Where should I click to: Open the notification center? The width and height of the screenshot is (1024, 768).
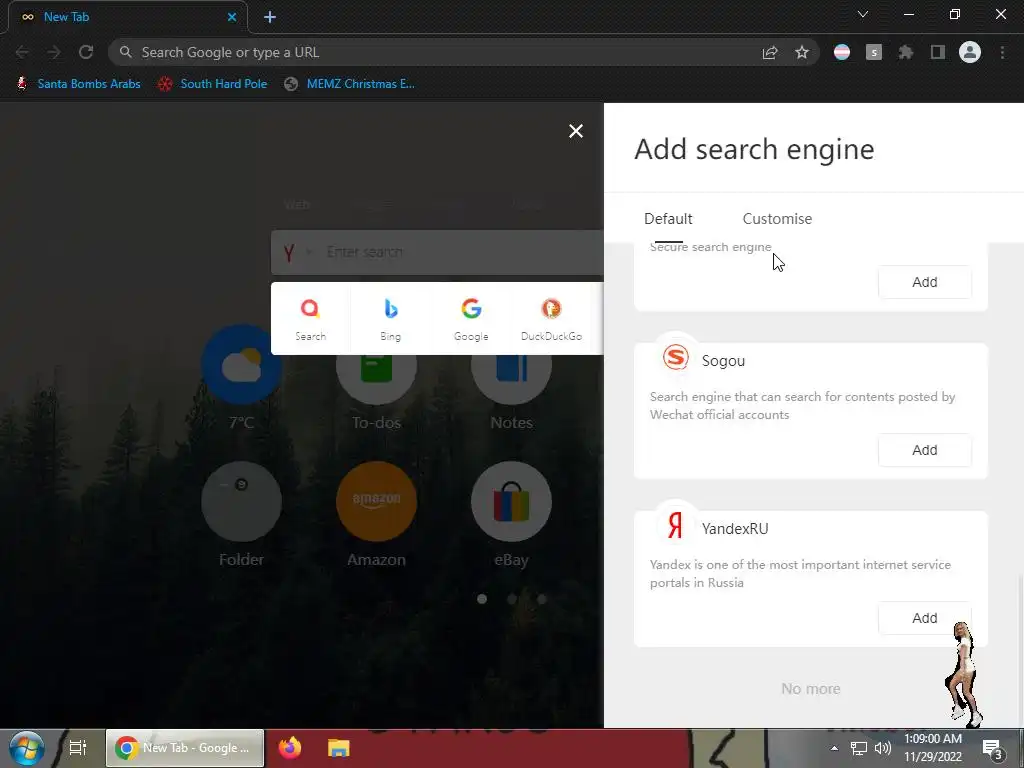pyautogui.click(x=992, y=749)
